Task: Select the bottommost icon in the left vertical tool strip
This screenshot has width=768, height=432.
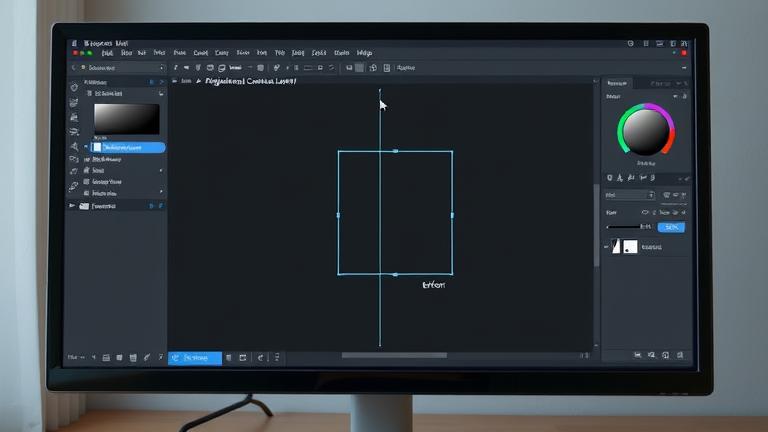Action: click(73, 186)
